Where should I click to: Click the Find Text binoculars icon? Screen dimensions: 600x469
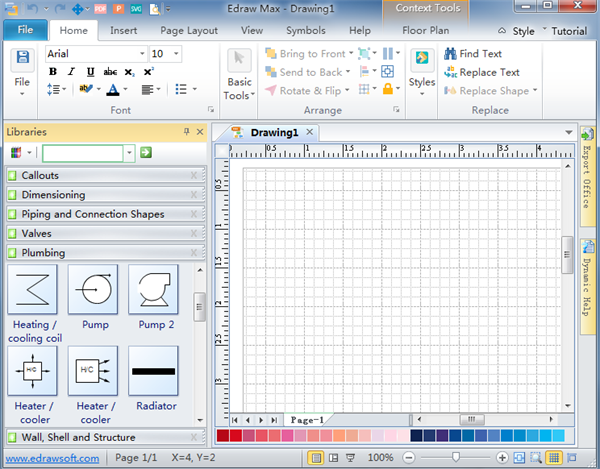[449, 54]
